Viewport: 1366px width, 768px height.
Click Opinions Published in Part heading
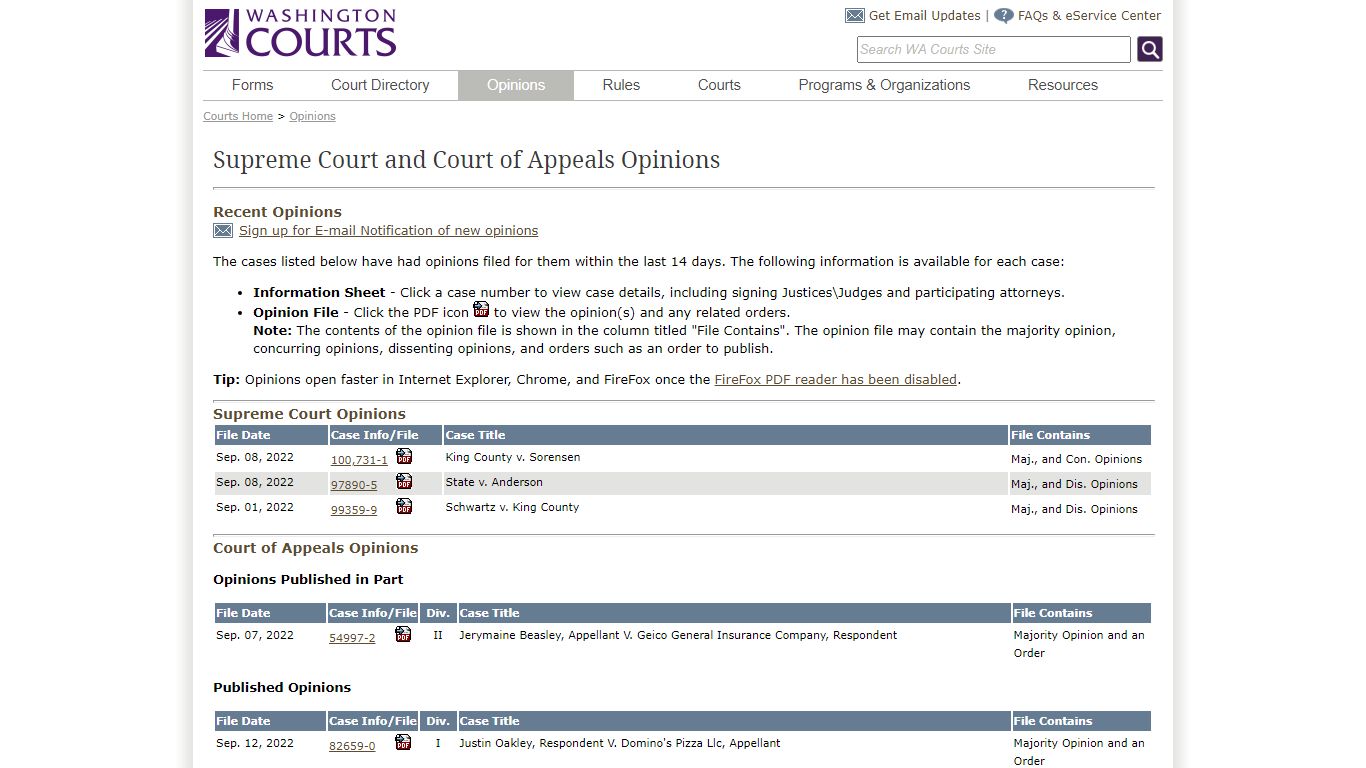click(308, 579)
